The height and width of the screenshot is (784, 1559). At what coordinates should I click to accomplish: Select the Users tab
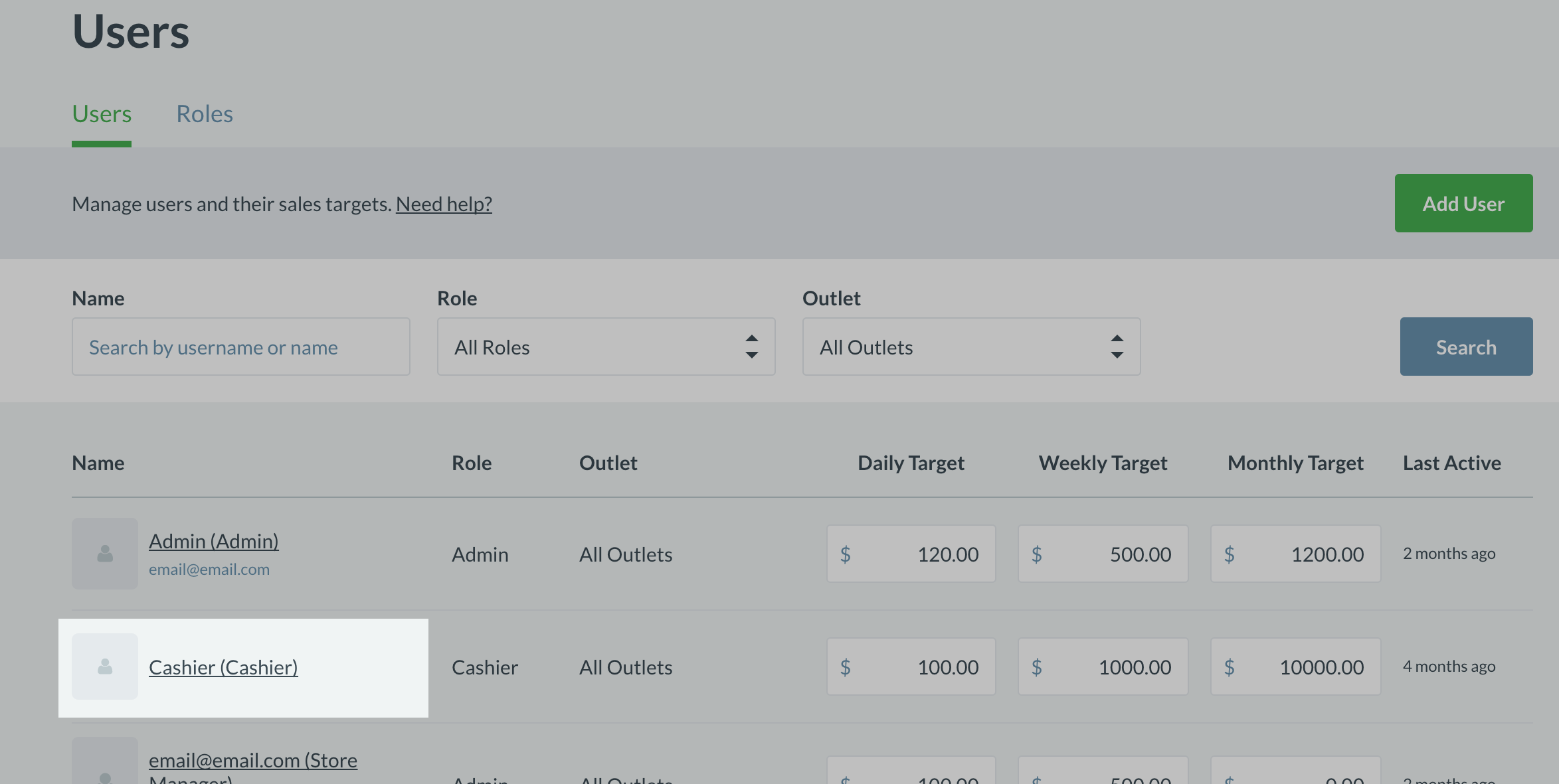[x=102, y=114]
